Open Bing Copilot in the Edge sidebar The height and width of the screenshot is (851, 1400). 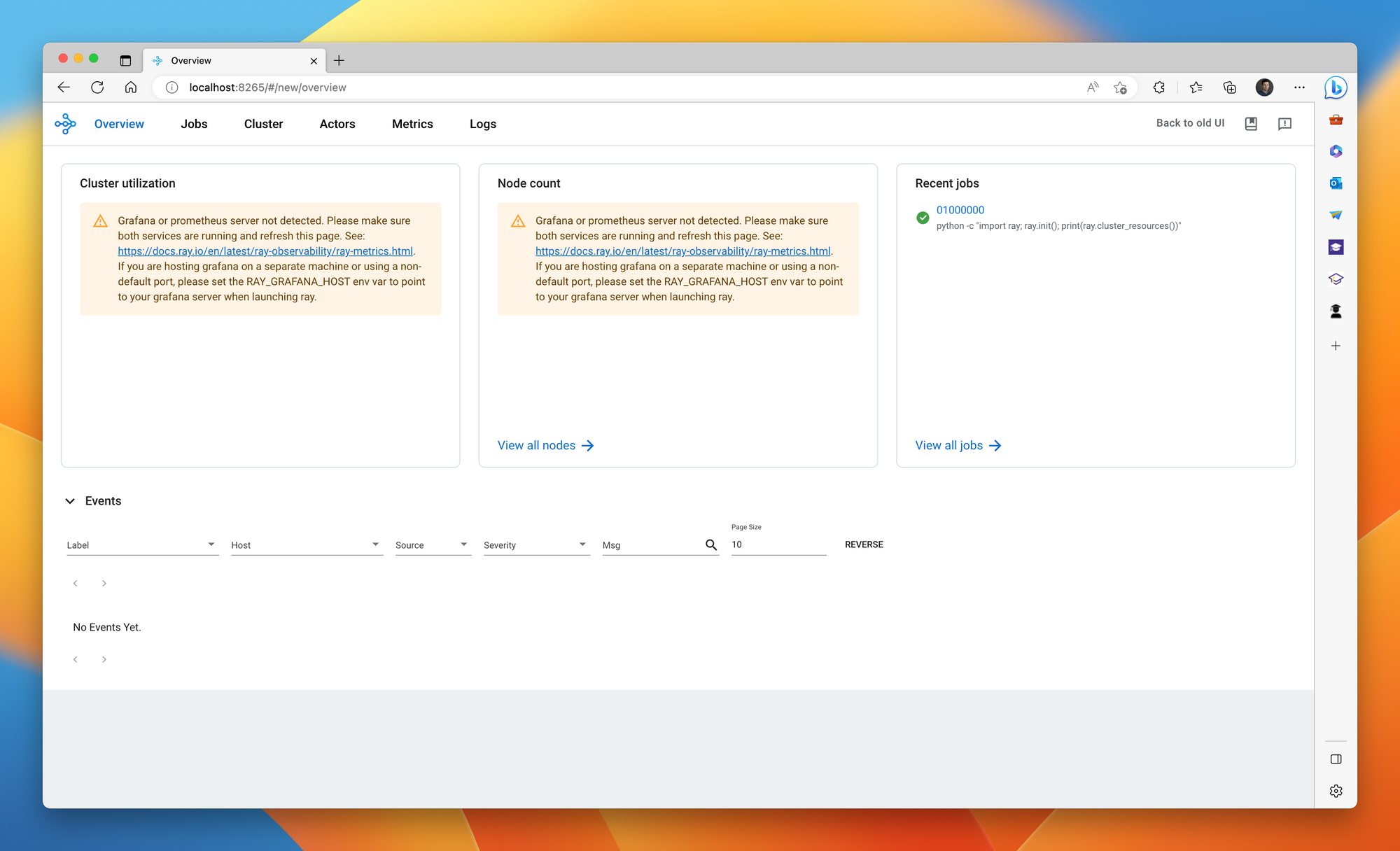click(1336, 87)
